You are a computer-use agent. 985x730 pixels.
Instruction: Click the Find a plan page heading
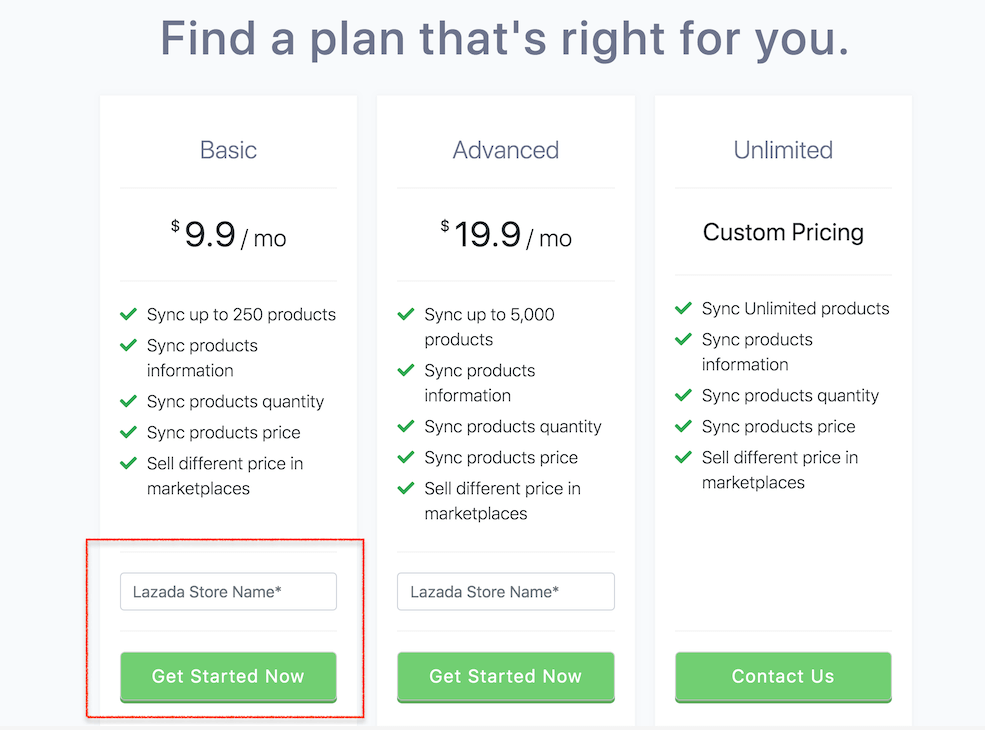[504, 39]
